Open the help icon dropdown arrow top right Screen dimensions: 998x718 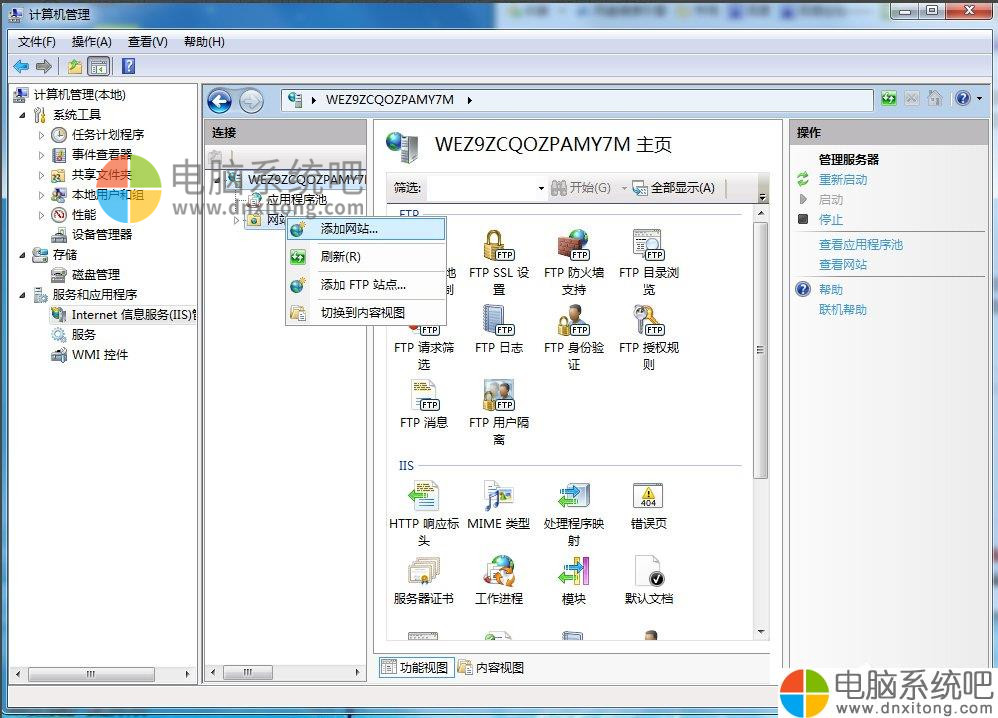[979, 98]
